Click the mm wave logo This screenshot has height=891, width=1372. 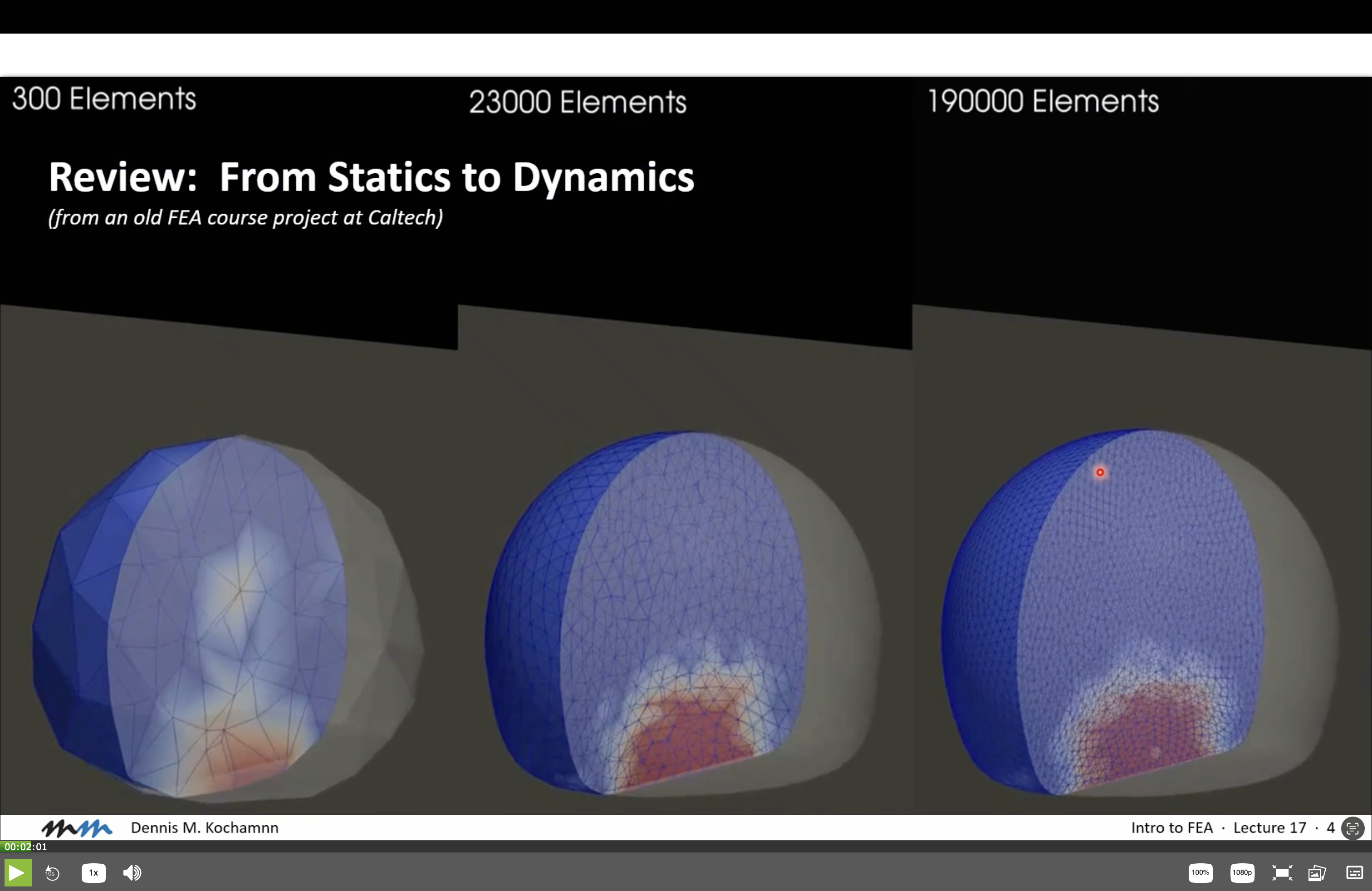(x=77, y=828)
